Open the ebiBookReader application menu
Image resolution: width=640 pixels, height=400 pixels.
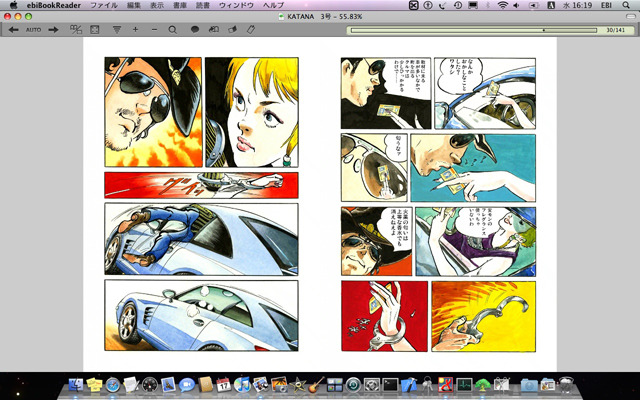[x=53, y=5]
